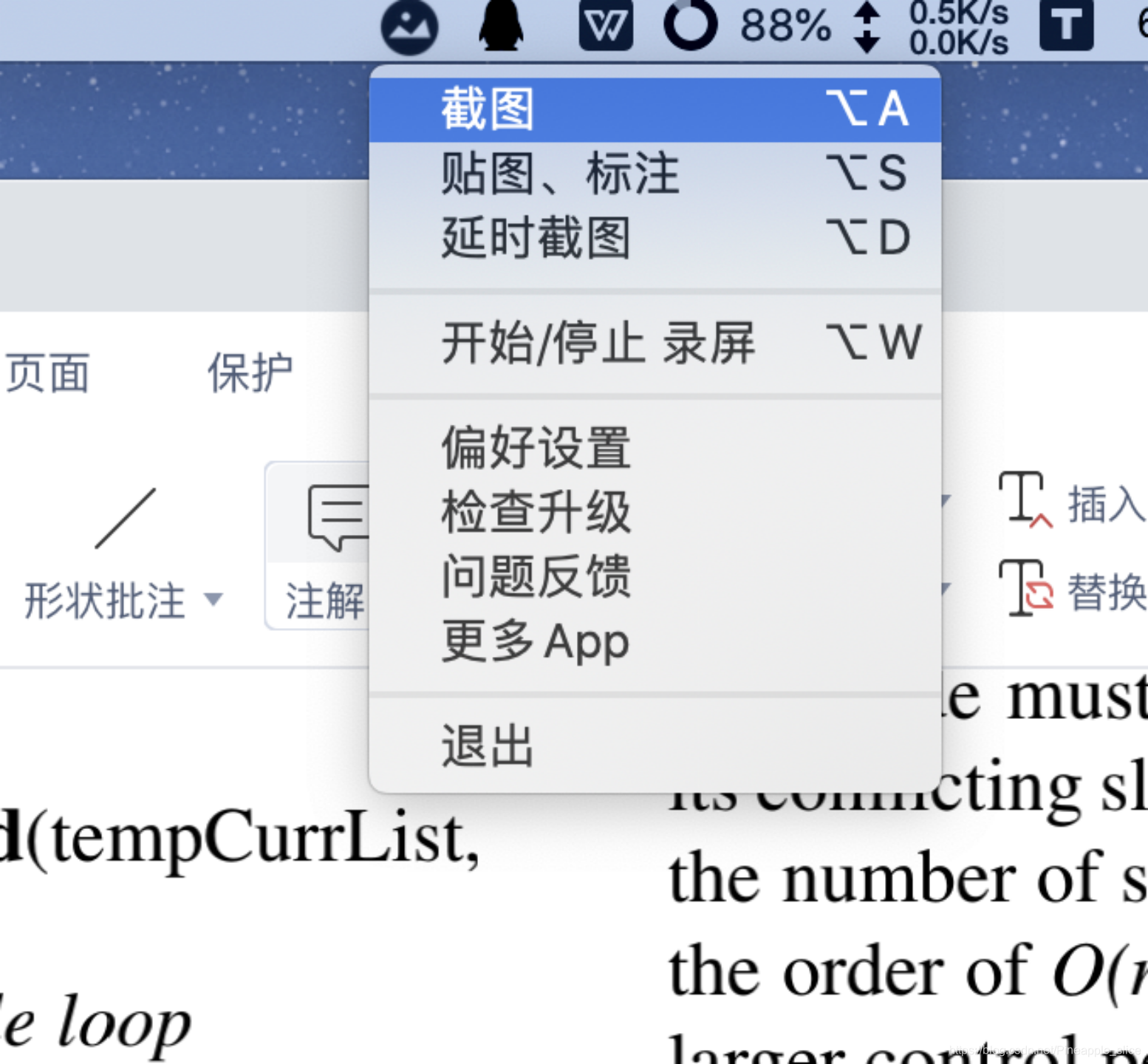Viewport: 1148px width, 1064px height.
Task: Choose 贴图、标注 from the menu
Action: (655, 174)
